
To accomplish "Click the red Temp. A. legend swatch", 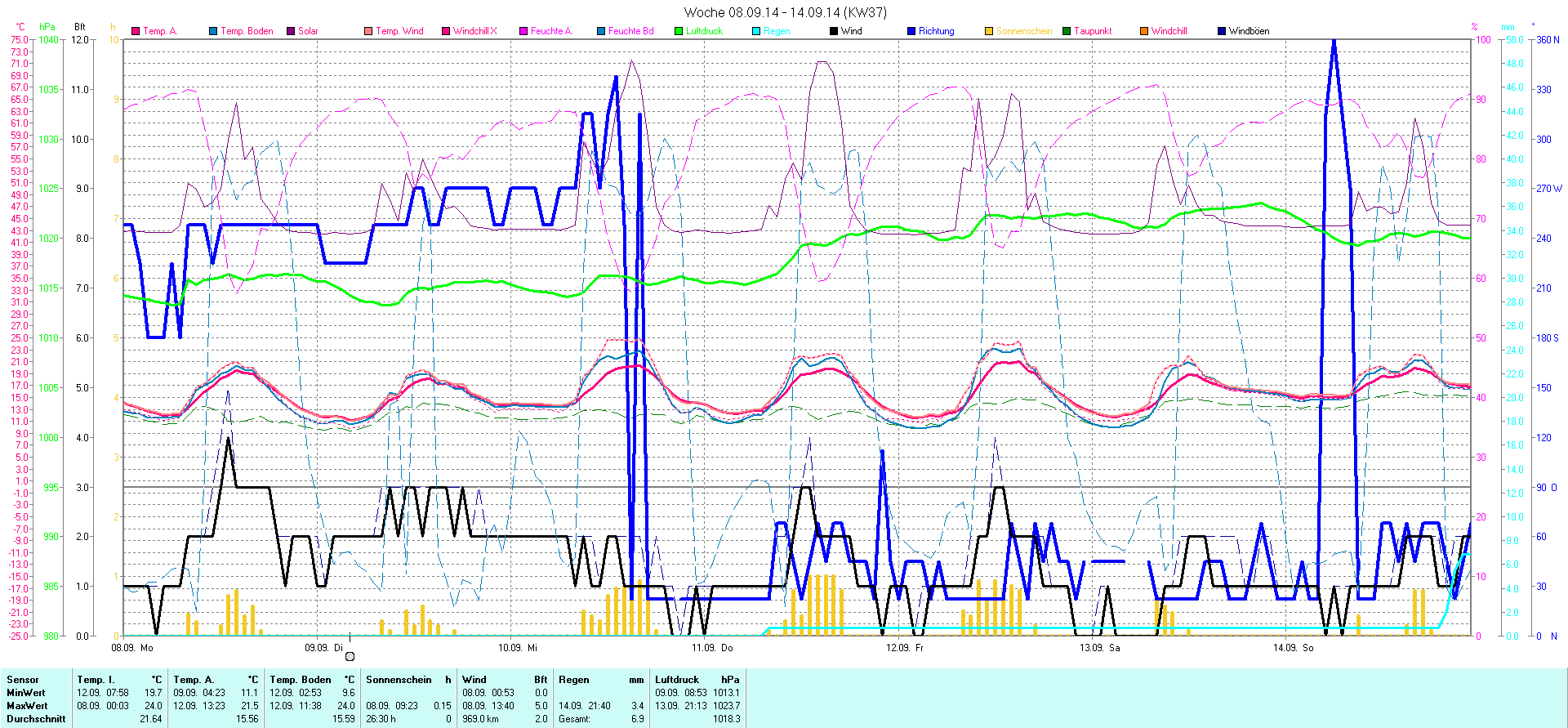I will click(136, 31).
